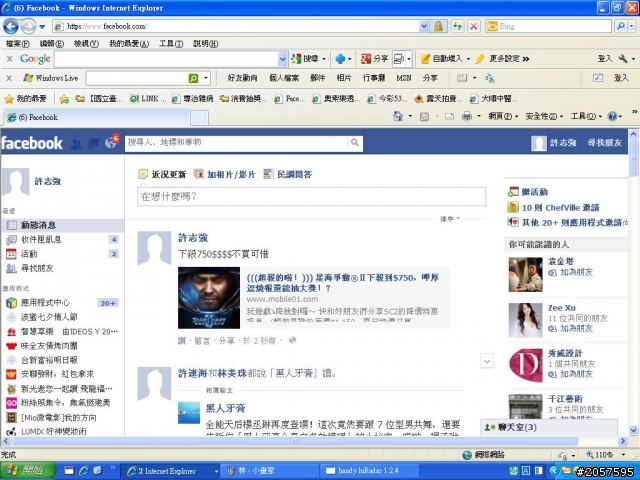Open the 檢視 View menu
The width and height of the screenshot is (640, 480).
(x=86, y=44)
